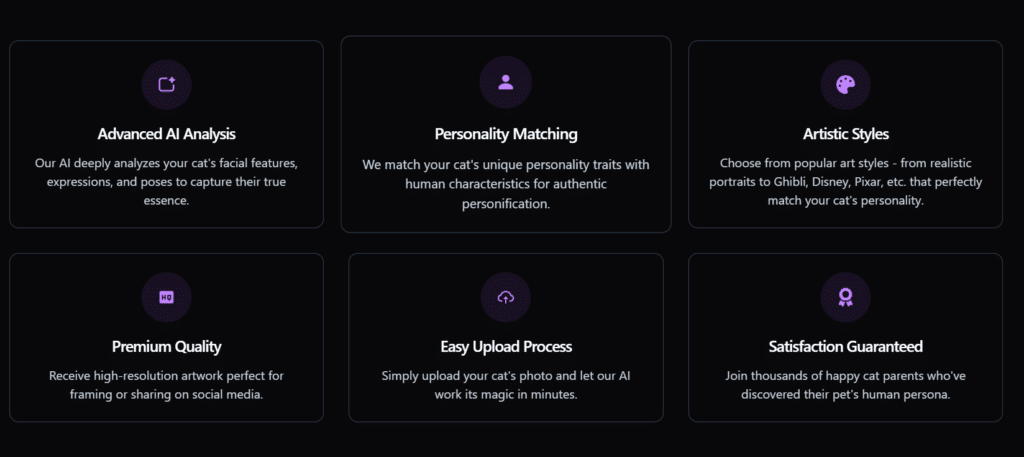Click the Satisfaction Guaranteed heading
This screenshot has width=1024, height=457.
(x=845, y=347)
